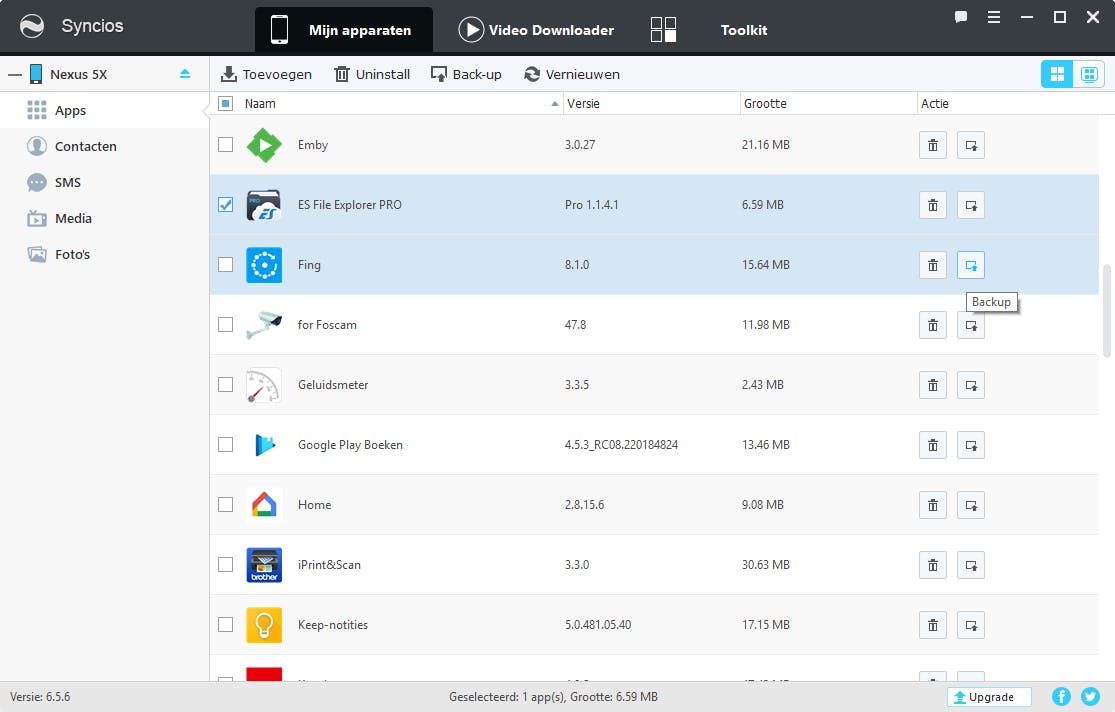
Task: Switch to the large grid view
Action: click(1057, 74)
